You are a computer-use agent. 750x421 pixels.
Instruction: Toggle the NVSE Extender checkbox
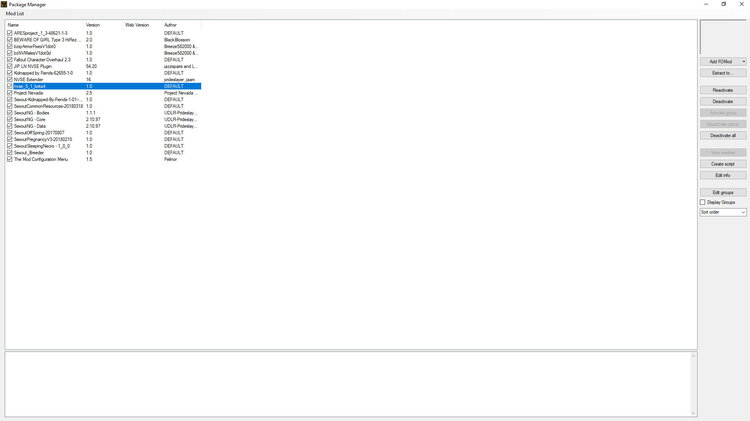coord(10,79)
